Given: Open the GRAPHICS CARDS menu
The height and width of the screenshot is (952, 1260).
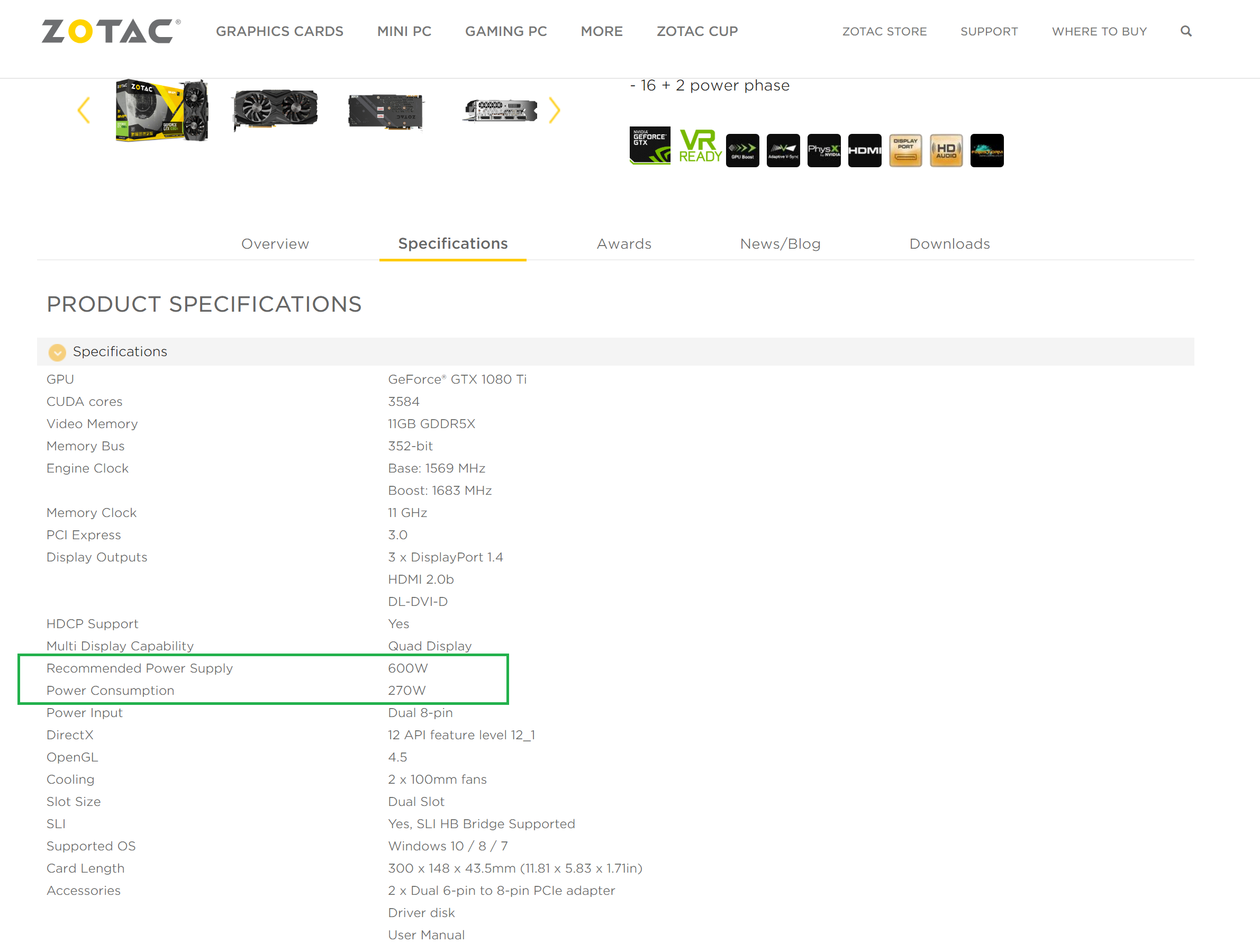Looking at the screenshot, I should point(279,31).
